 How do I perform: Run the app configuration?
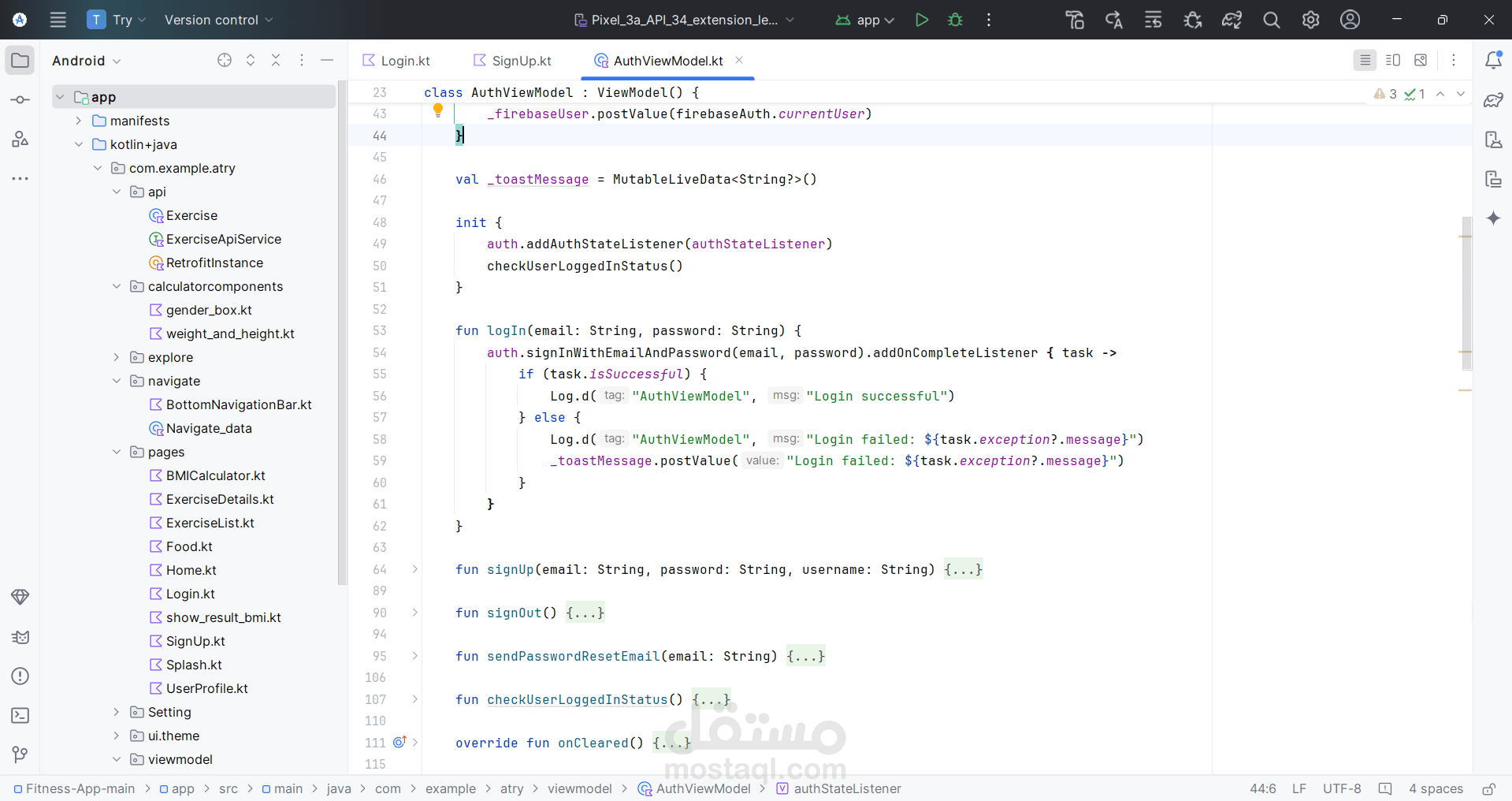(x=921, y=20)
